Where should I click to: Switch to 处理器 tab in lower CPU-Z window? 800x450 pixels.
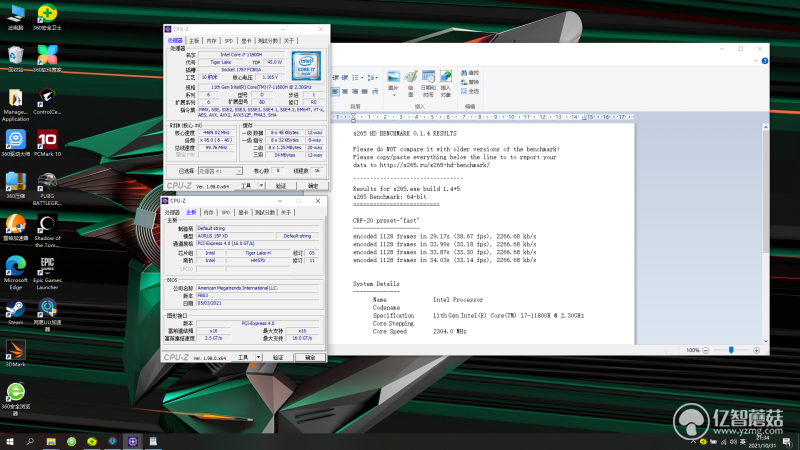tap(172, 212)
